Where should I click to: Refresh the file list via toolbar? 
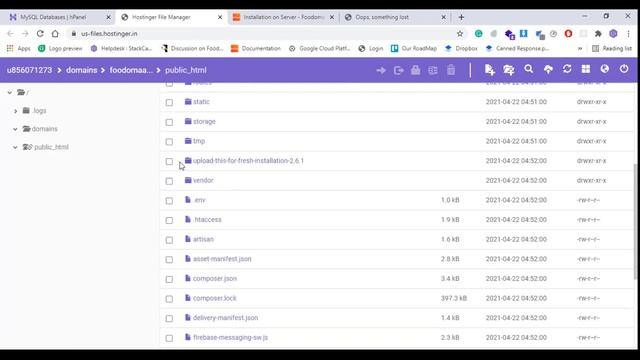567,69
